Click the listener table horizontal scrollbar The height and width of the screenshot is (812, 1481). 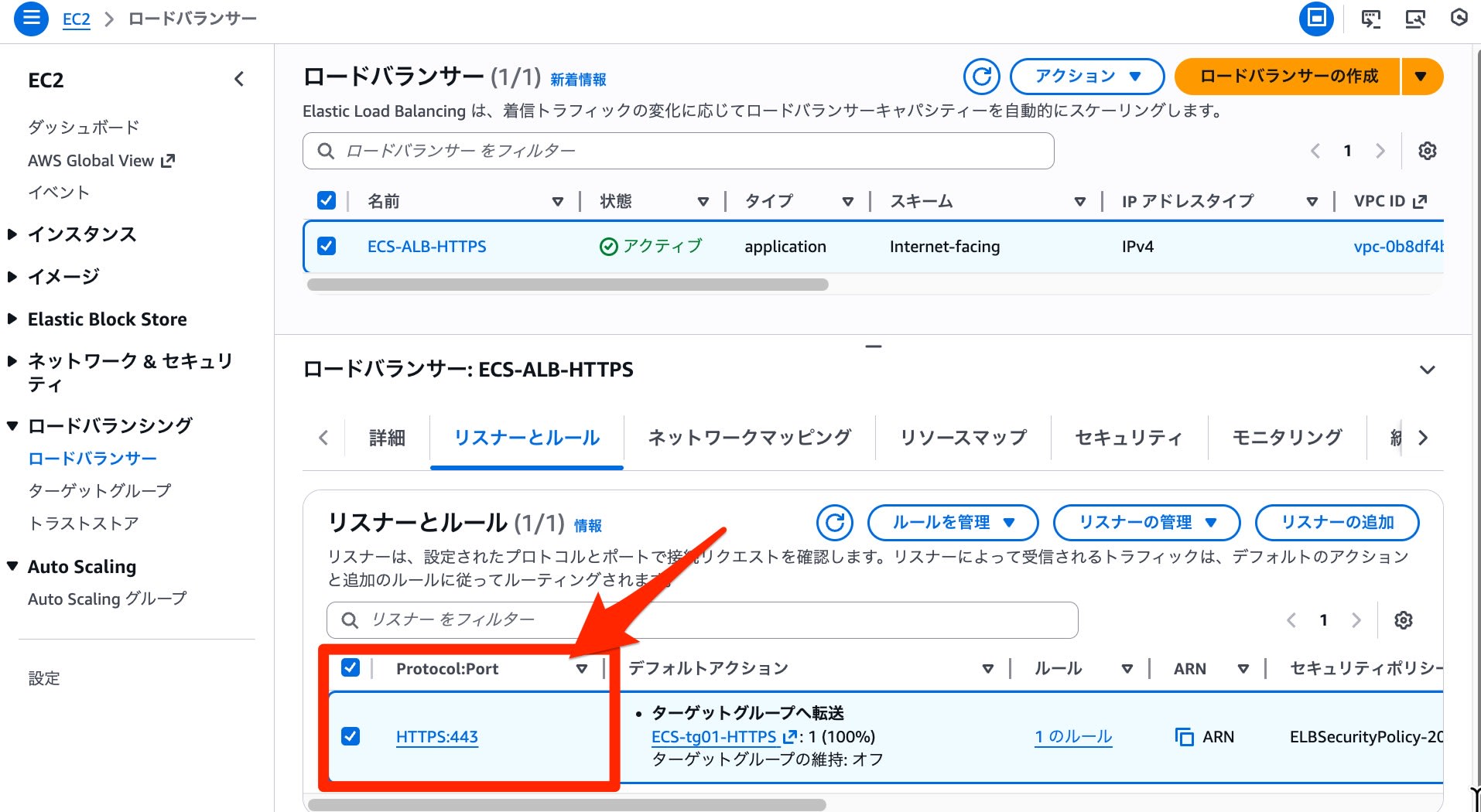[x=566, y=805]
